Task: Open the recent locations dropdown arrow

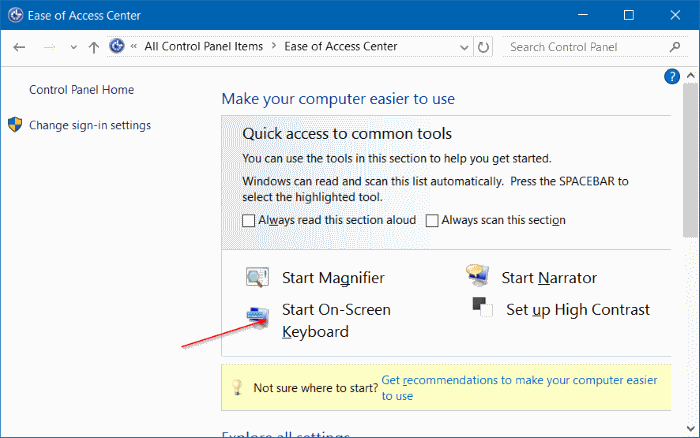Action: 71,47
